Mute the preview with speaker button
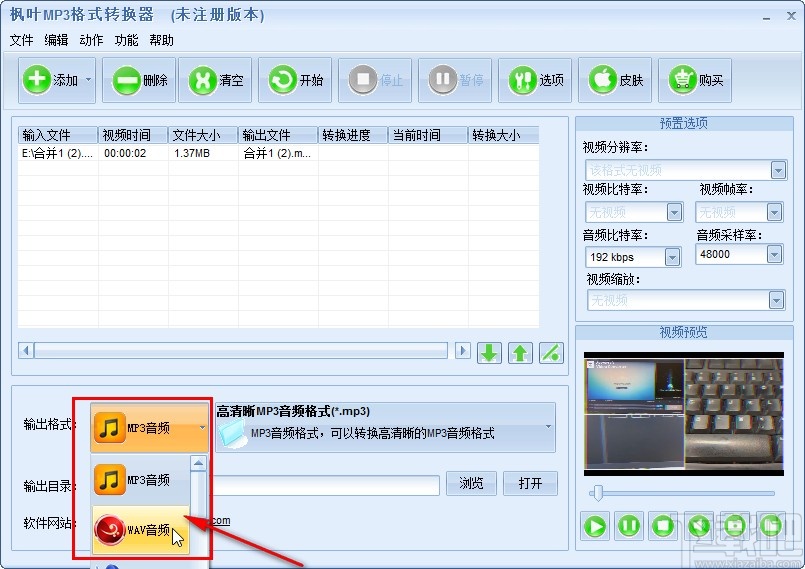 698,526
